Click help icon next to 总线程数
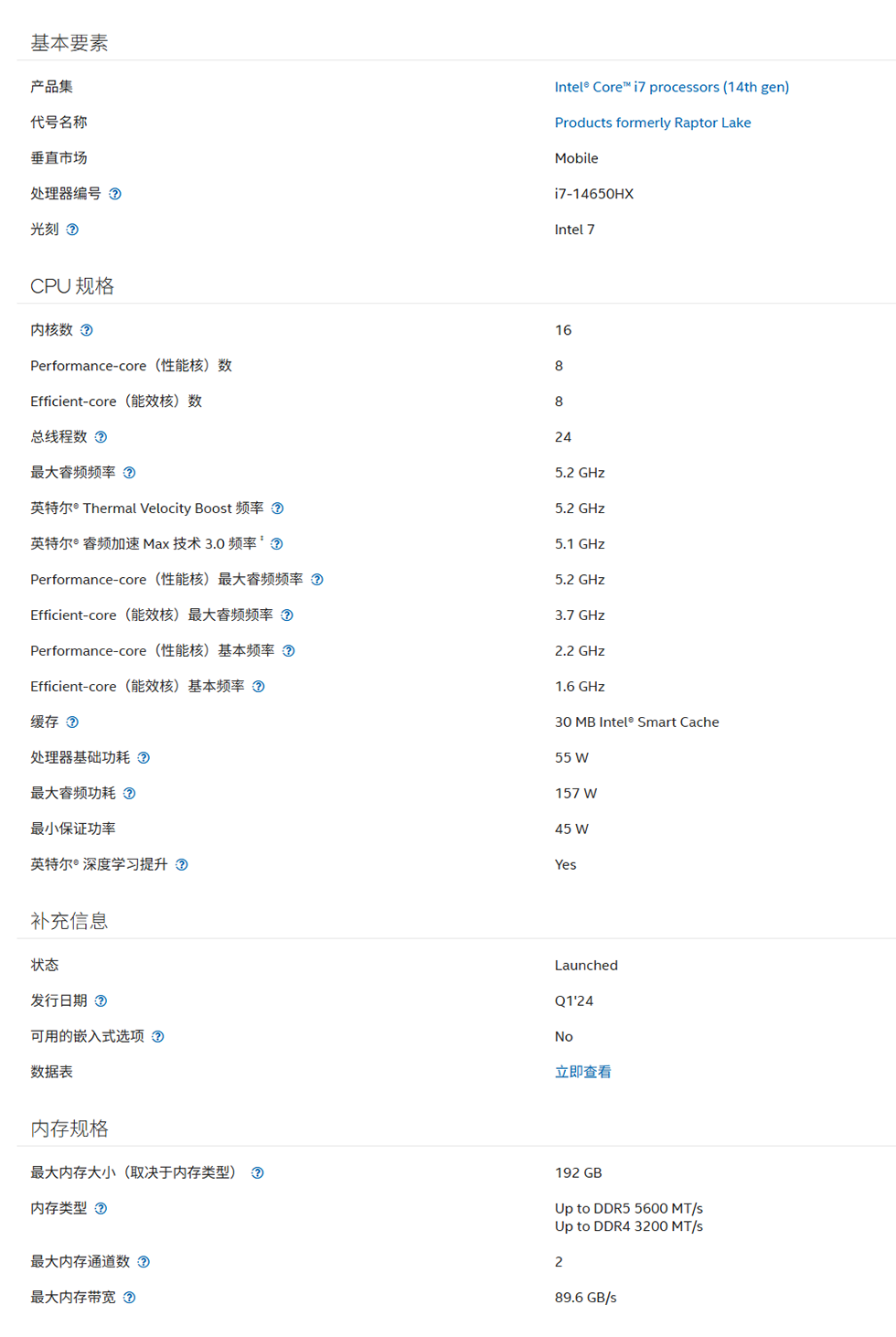The image size is (896, 1337). point(101,437)
